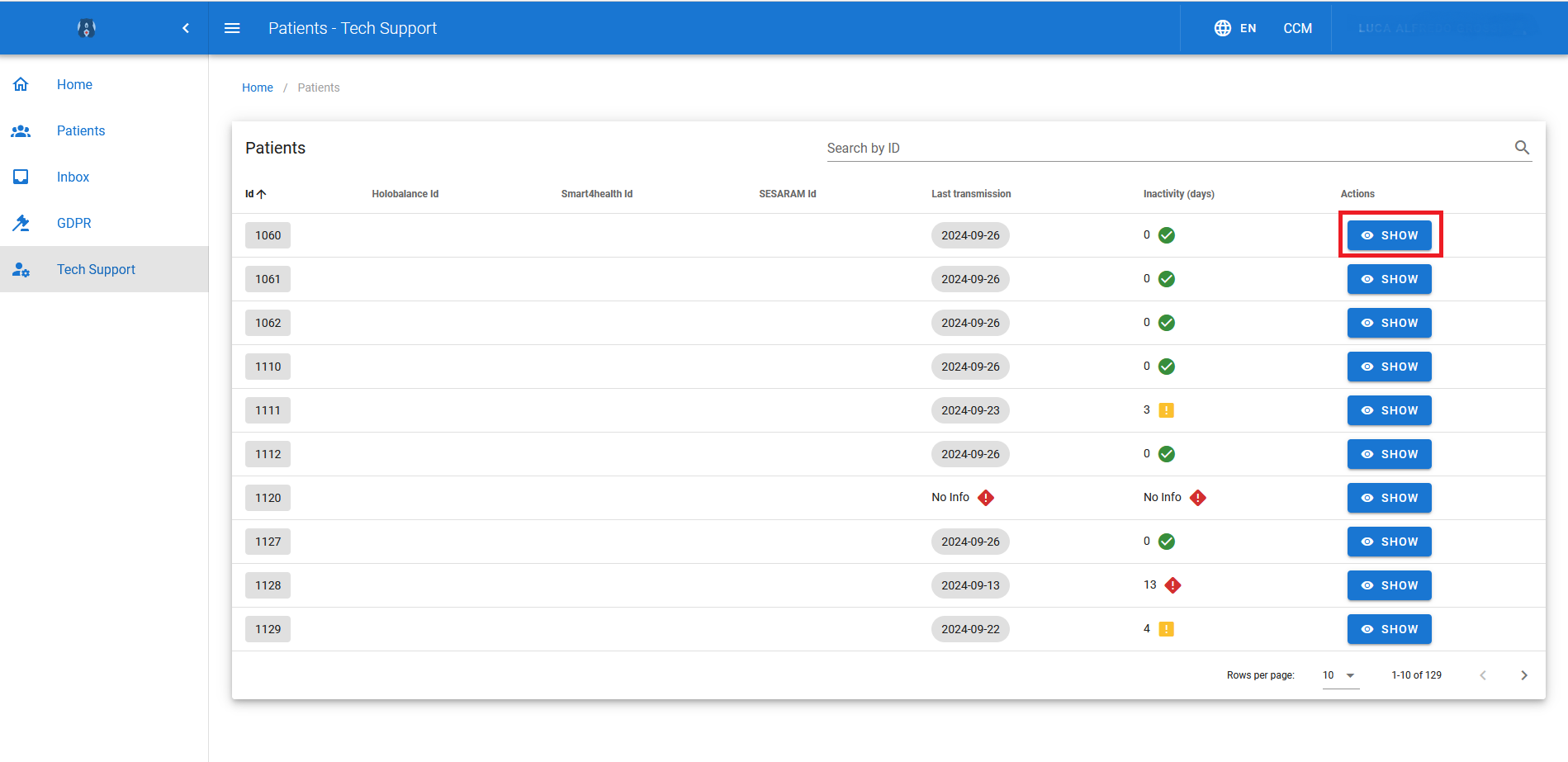Click the patient Id chip 1120
Image resolution: width=1568 pixels, height=762 pixels.
(x=268, y=498)
